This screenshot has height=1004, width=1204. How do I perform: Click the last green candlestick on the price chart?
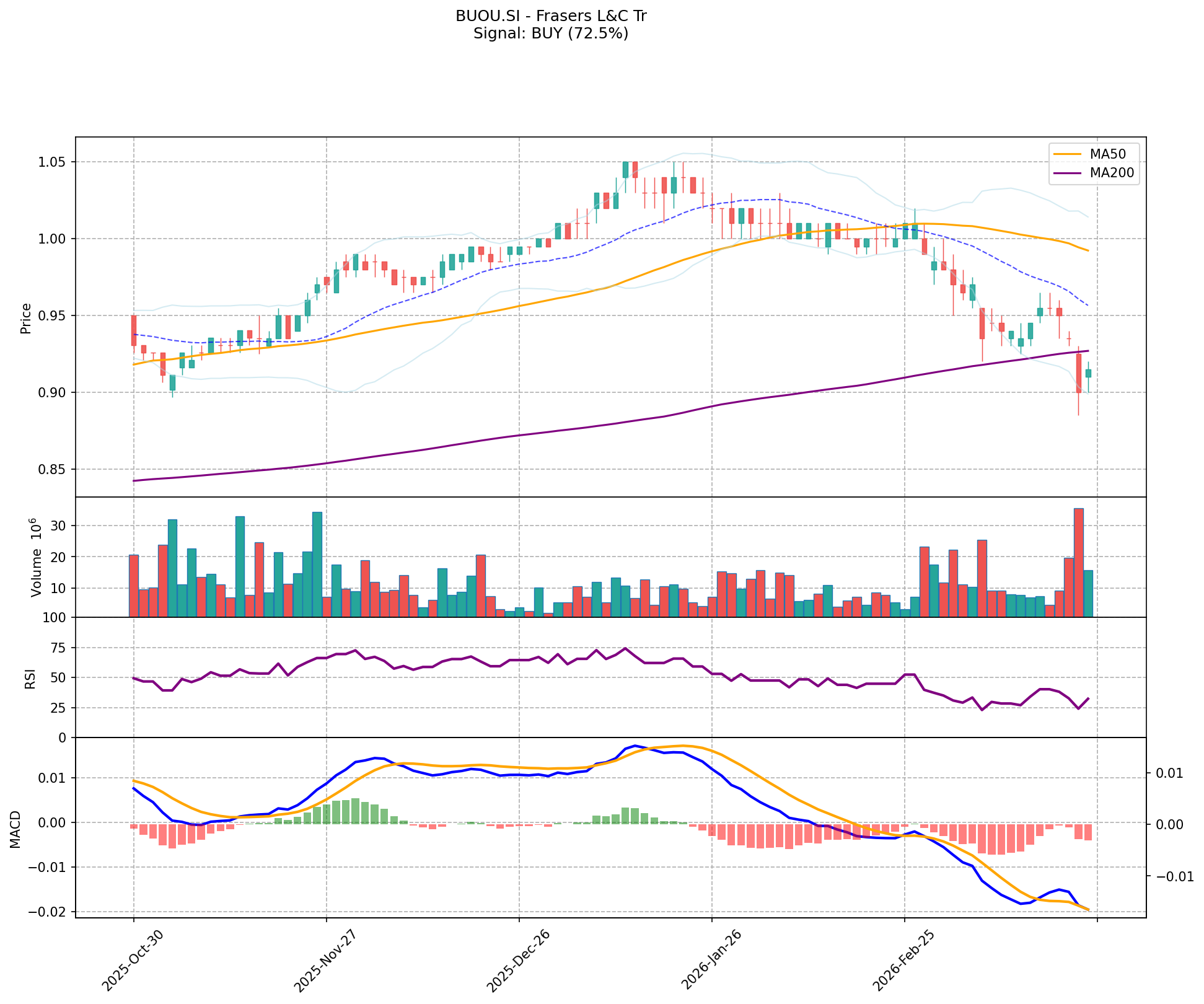tap(1088, 373)
